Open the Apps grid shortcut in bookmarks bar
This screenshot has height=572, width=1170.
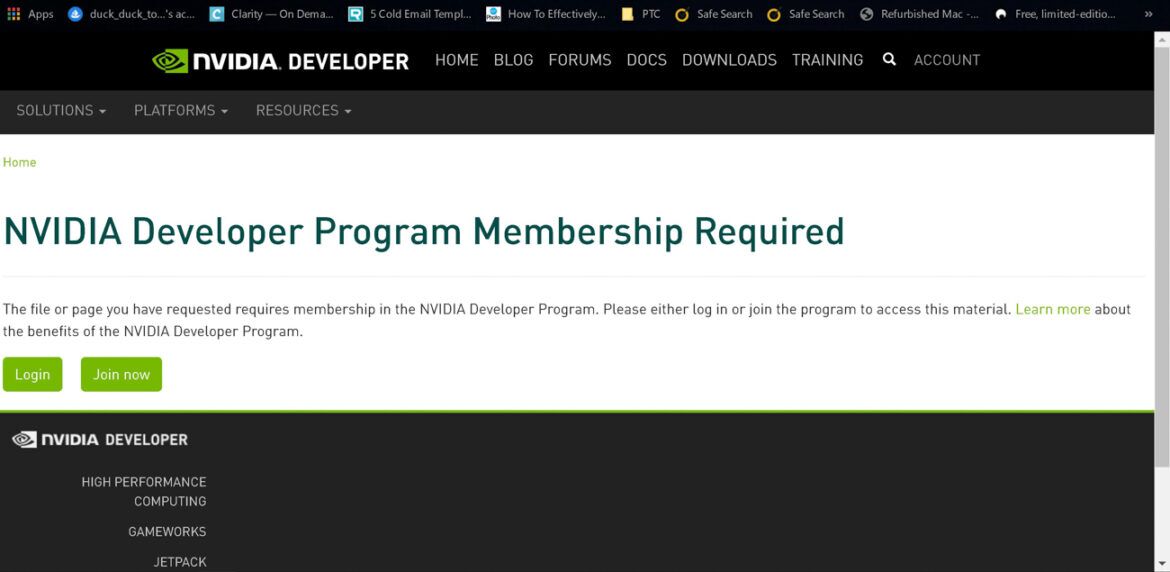coord(30,14)
